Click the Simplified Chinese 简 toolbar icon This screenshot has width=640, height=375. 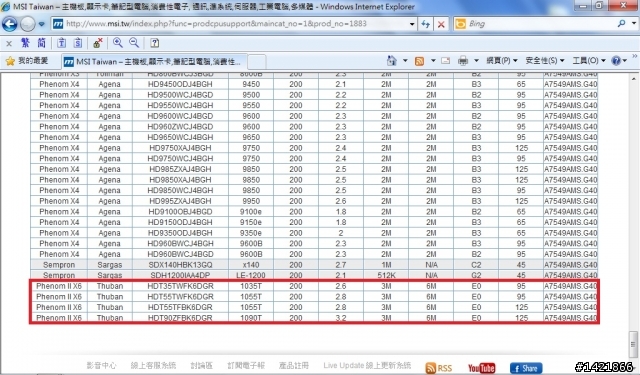coord(41,42)
